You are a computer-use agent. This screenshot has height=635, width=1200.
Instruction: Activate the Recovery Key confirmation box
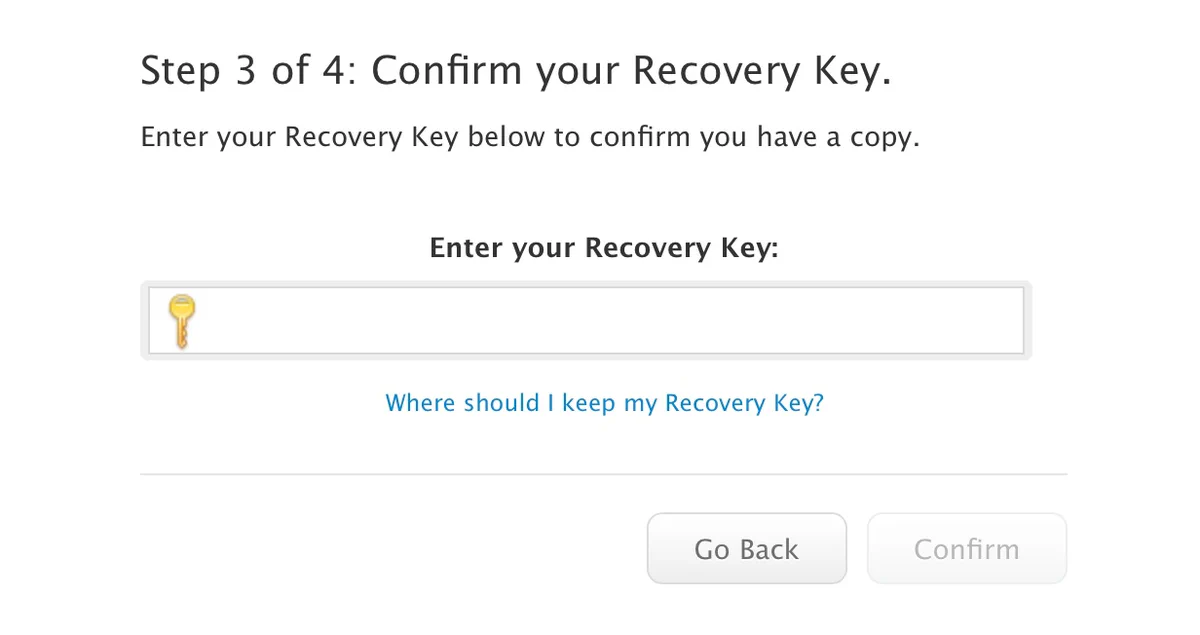click(x=585, y=319)
